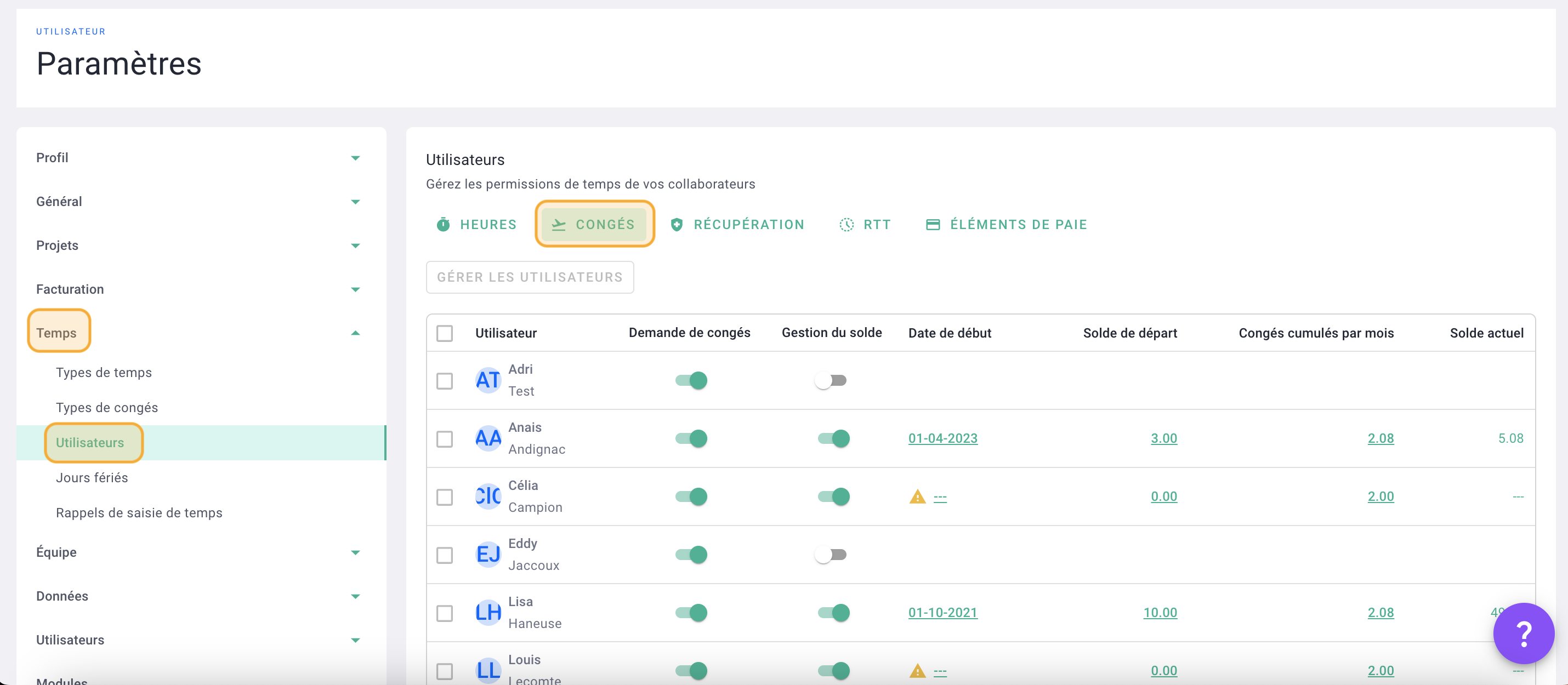This screenshot has height=685, width=1568.
Task: Switch to the RTT tab
Action: 865,225
